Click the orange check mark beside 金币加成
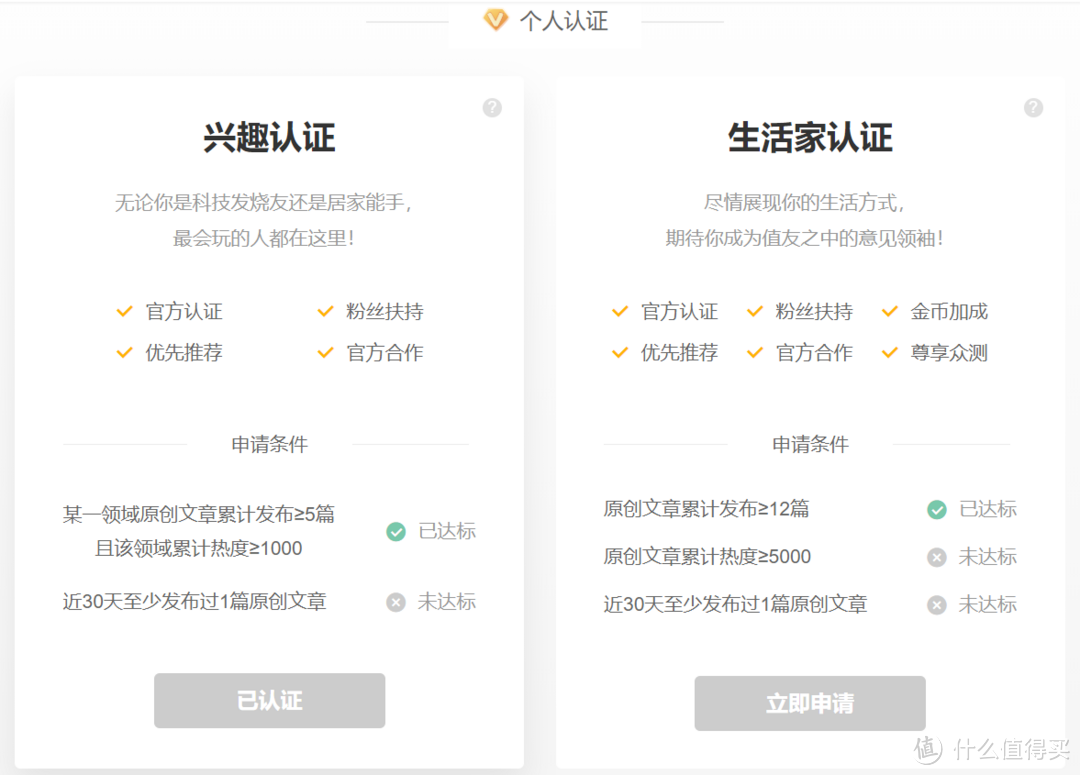Image resolution: width=1080 pixels, height=775 pixels. (x=890, y=311)
